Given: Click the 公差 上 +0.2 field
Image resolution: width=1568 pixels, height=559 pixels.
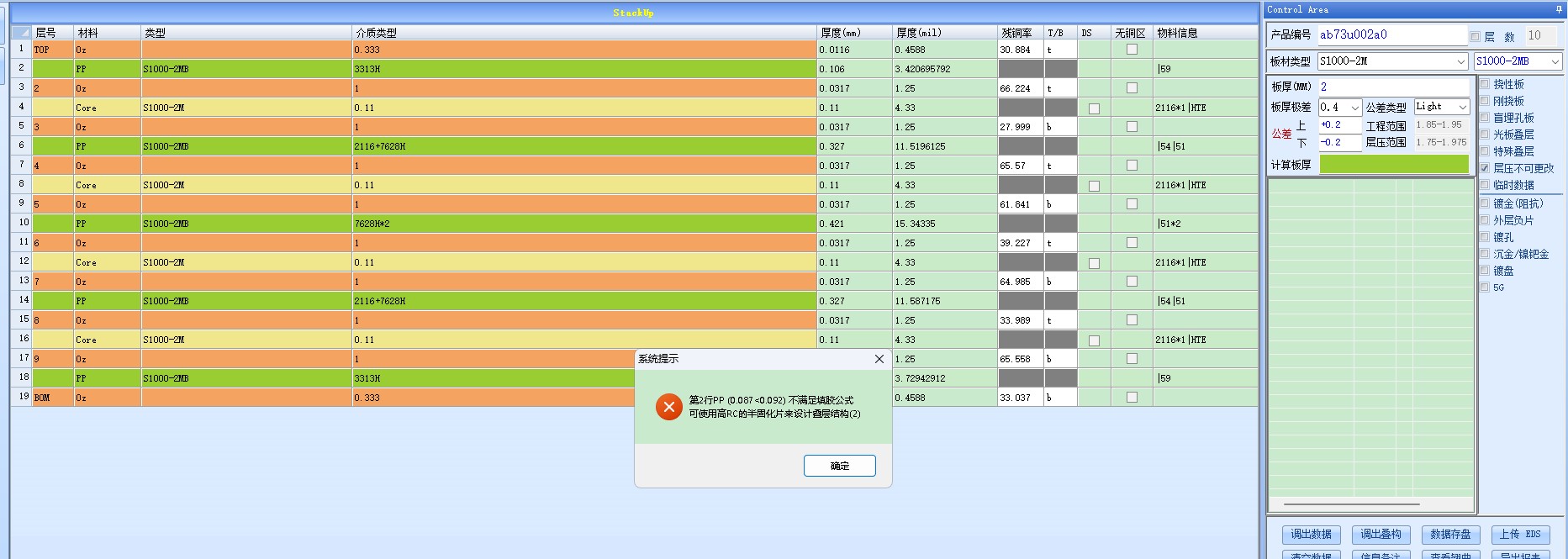Looking at the screenshot, I should pos(1339,124).
